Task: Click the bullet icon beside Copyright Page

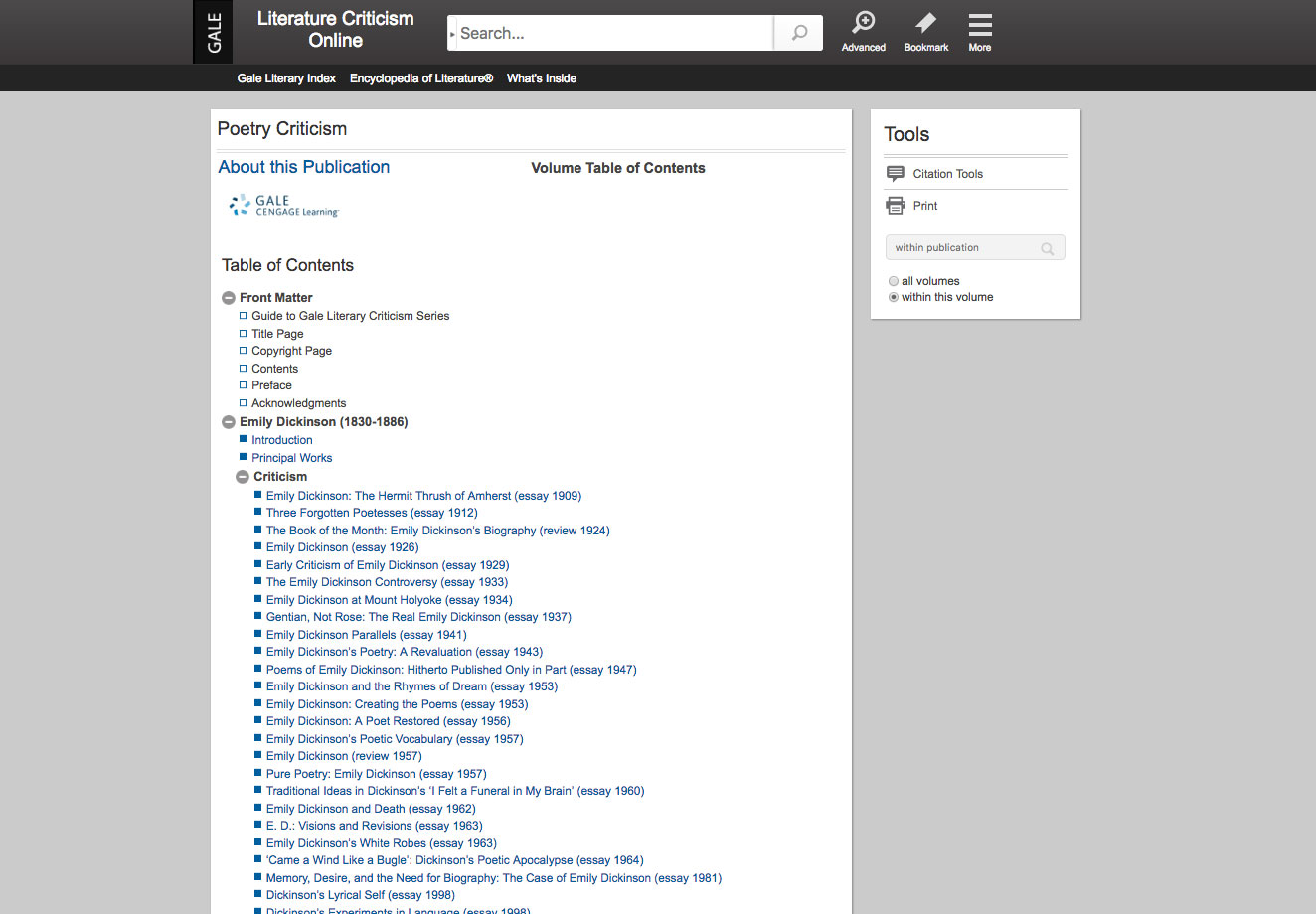Action: (x=243, y=351)
